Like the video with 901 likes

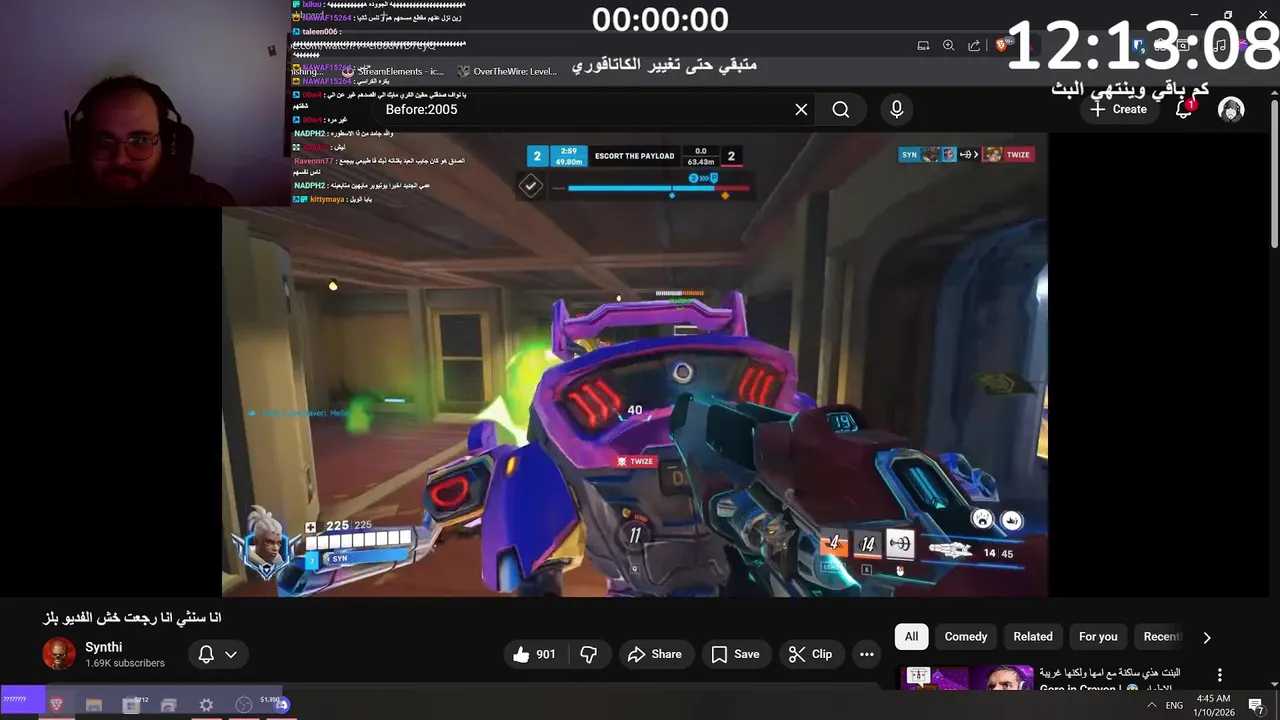(534, 654)
